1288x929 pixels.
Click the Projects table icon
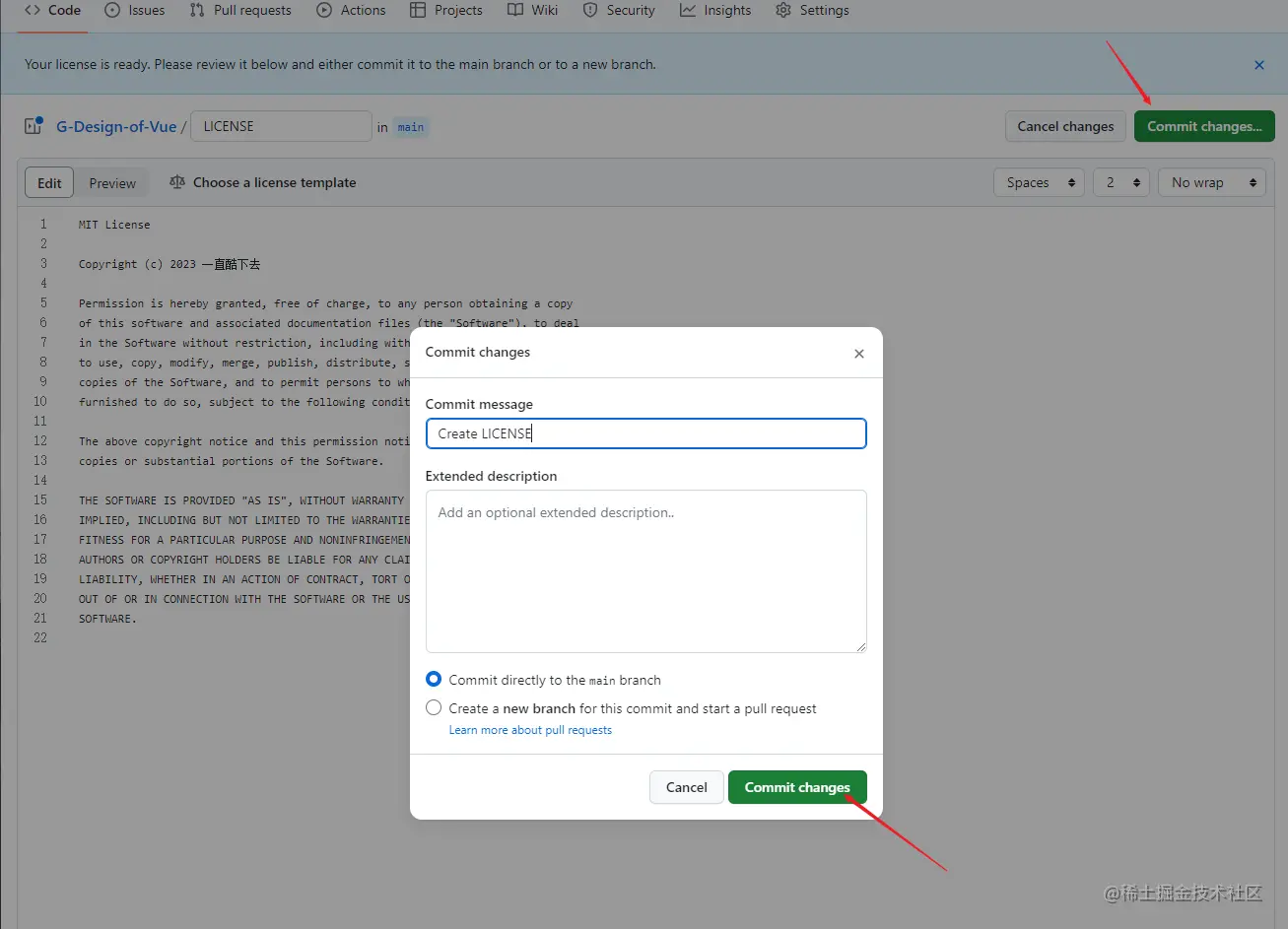(x=418, y=10)
